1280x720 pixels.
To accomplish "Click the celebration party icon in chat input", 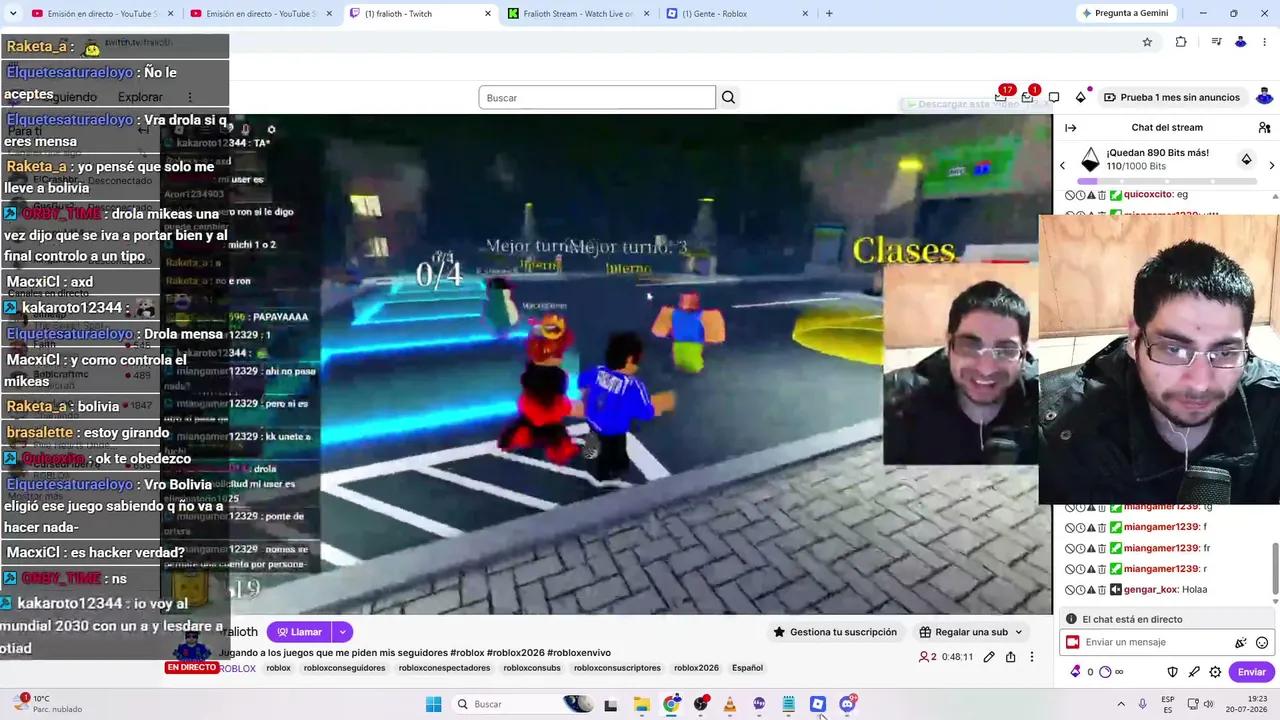I will pyautogui.click(x=1241, y=643).
